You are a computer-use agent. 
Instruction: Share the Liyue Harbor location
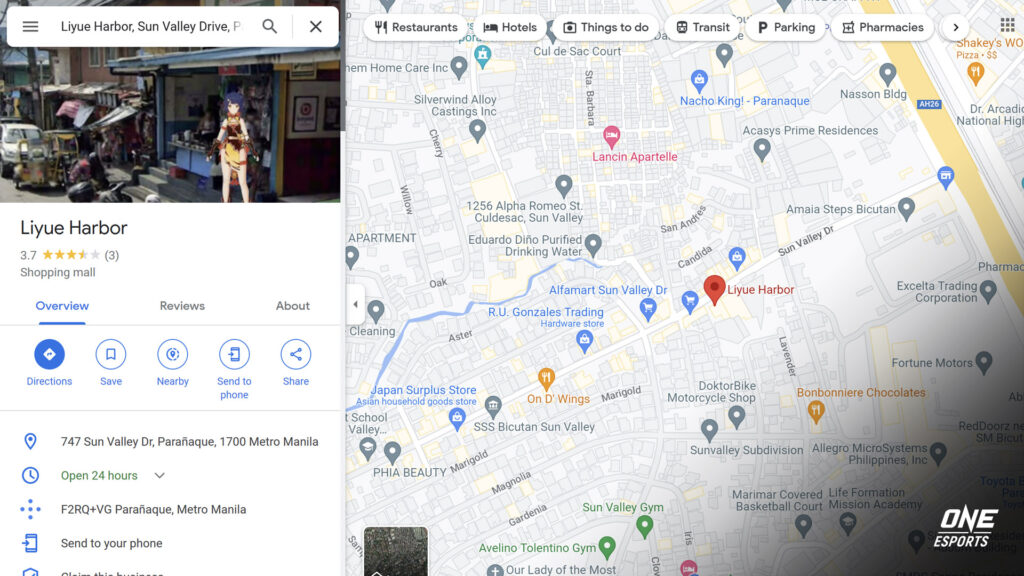[x=296, y=354]
